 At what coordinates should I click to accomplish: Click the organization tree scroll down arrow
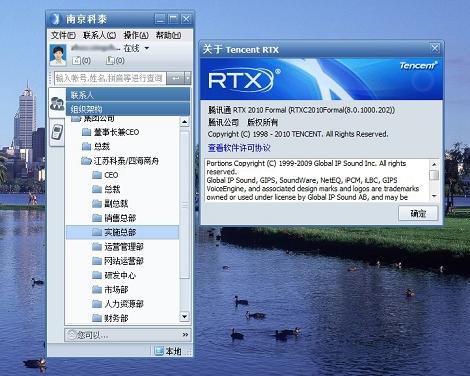pyautogui.click(x=185, y=317)
